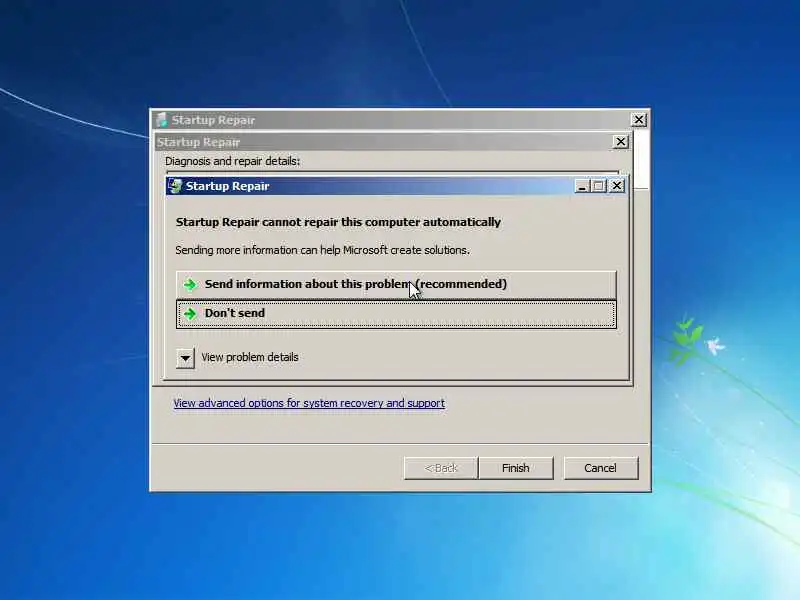This screenshot has height=600, width=800.
Task: Click 'Sending more information can help Microsoft' text
Action: point(322,250)
